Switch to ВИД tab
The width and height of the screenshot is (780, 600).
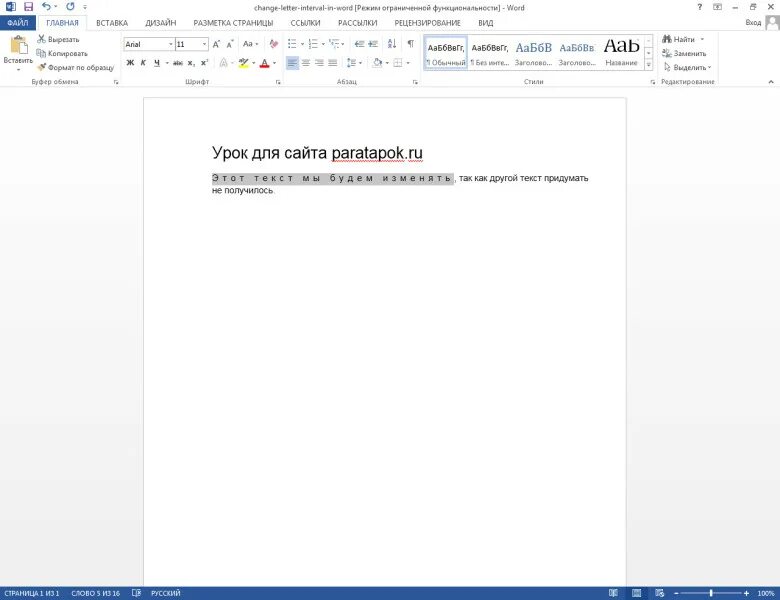486,23
